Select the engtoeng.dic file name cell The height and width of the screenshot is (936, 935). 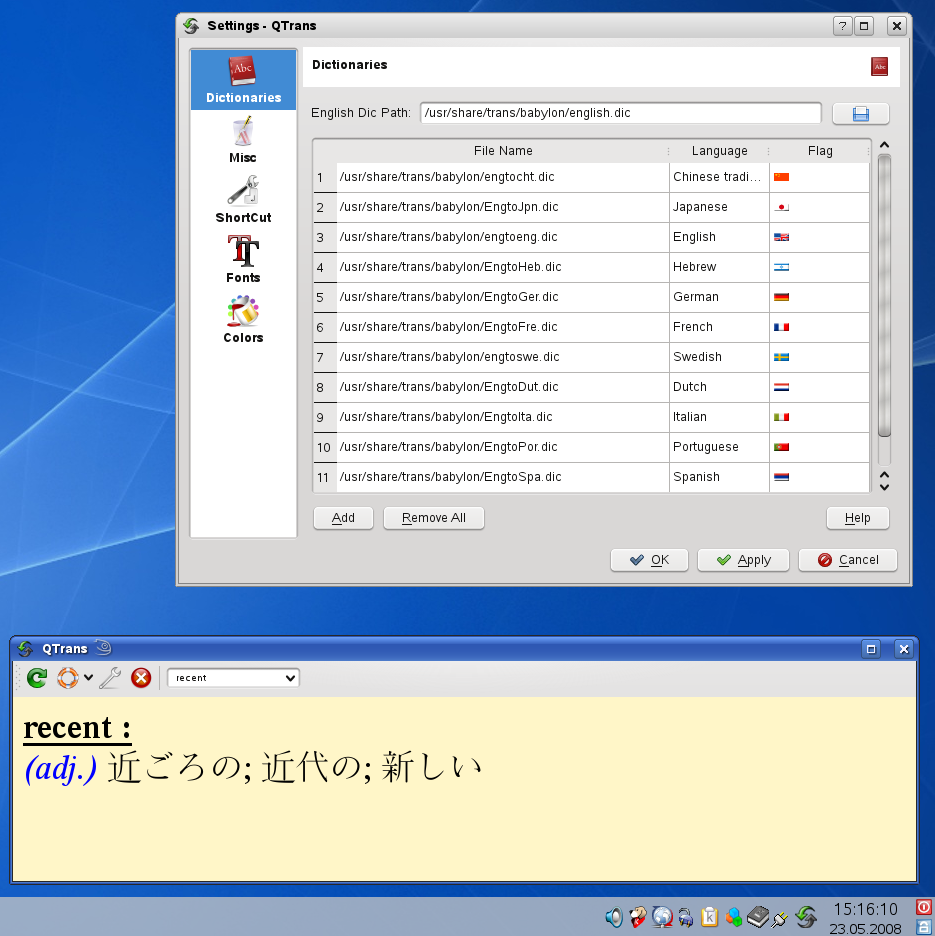click(503, 237)
